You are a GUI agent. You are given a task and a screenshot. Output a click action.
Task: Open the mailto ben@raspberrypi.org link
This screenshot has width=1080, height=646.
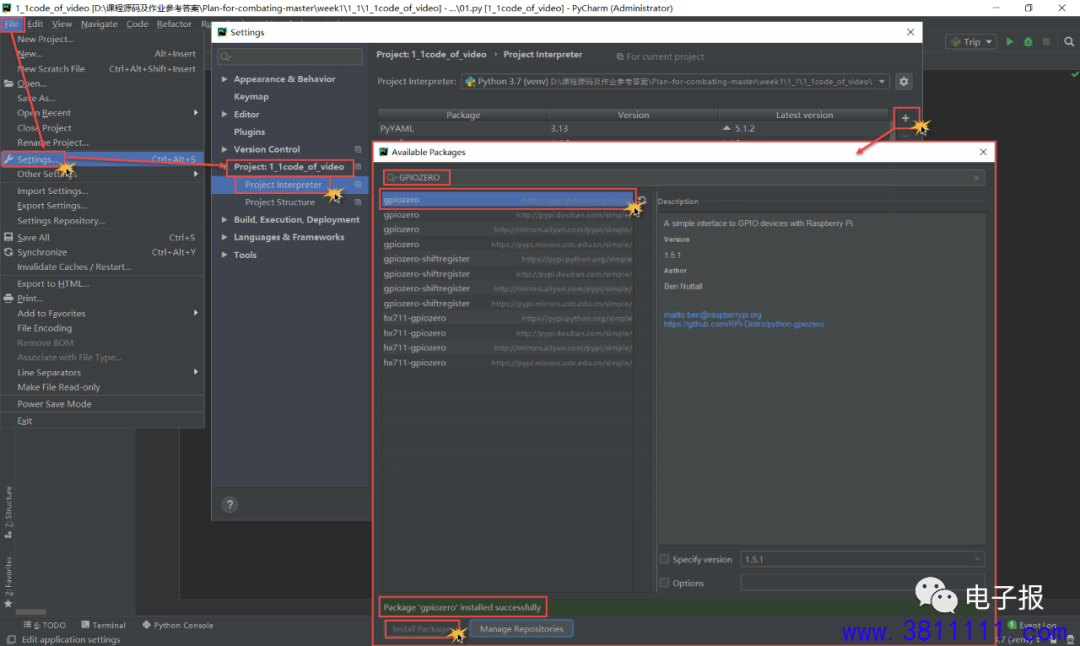point(712,315)
